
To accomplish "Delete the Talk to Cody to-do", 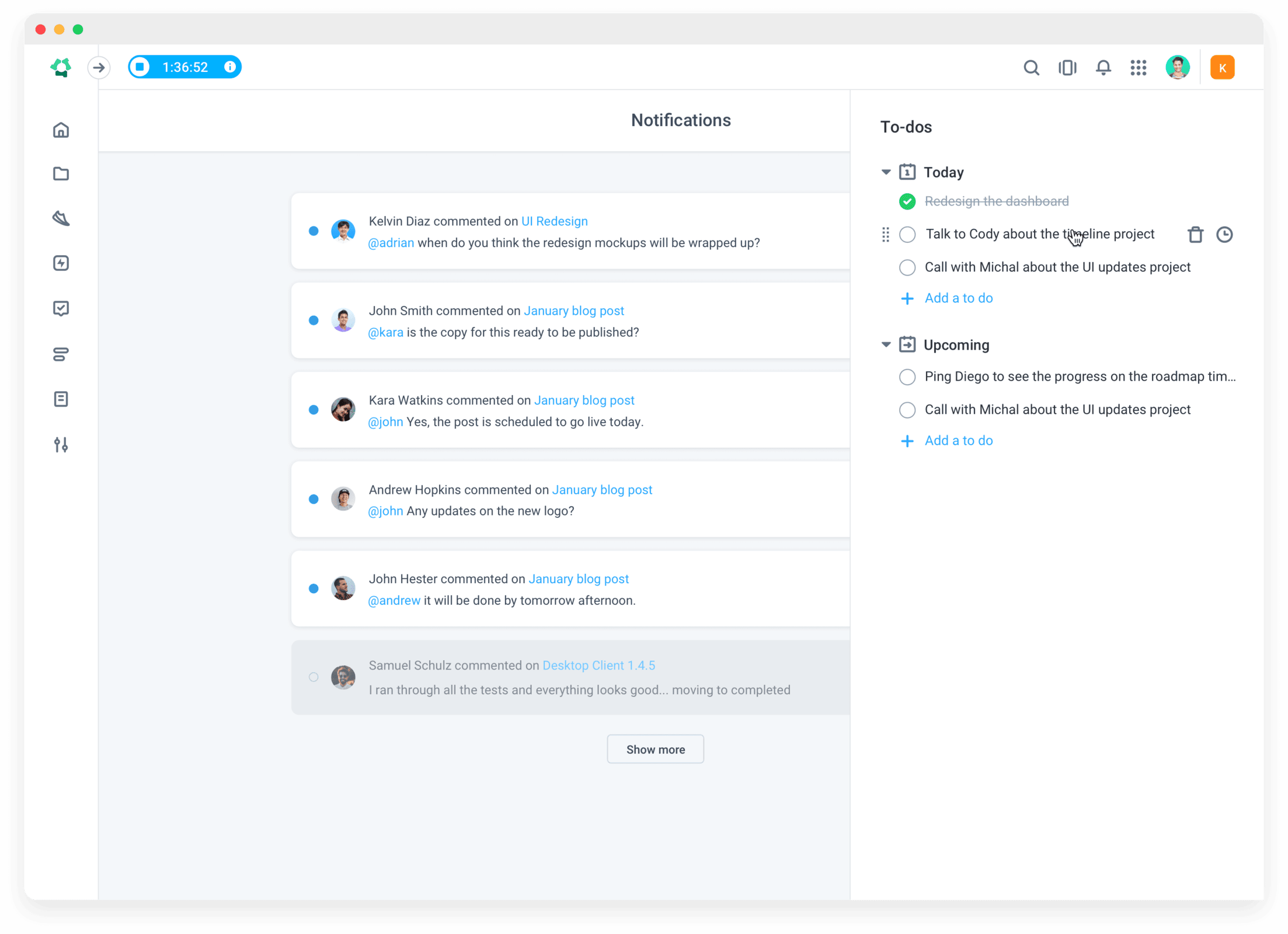I will pyautogui.click(x=1195, y=235).
